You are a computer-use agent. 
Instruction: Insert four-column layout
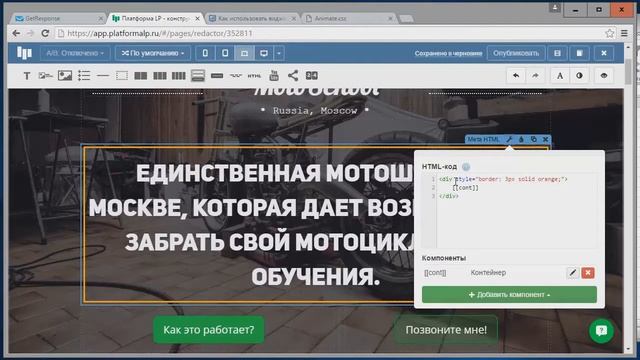(x=178, y=76)
